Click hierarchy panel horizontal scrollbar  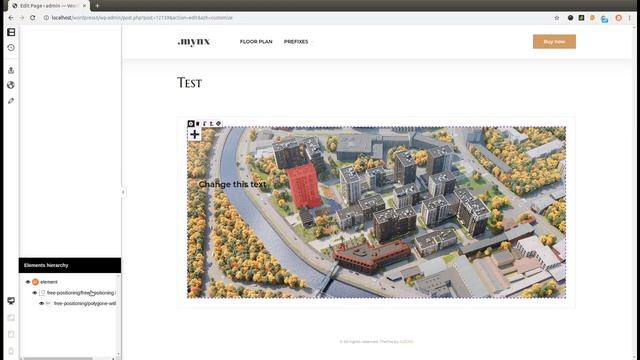(58, 358)
